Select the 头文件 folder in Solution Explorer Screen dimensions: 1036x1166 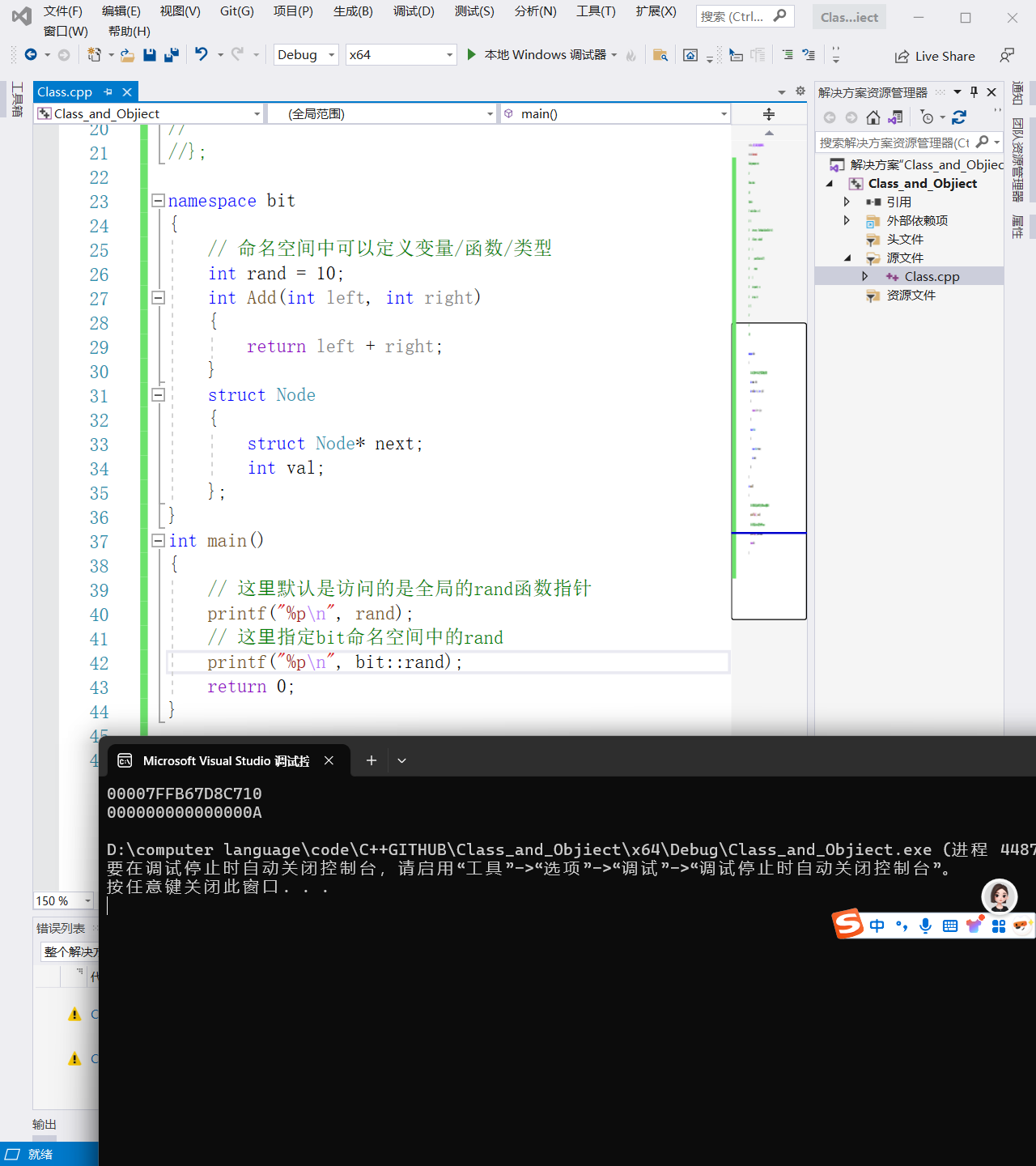[905, 239]
